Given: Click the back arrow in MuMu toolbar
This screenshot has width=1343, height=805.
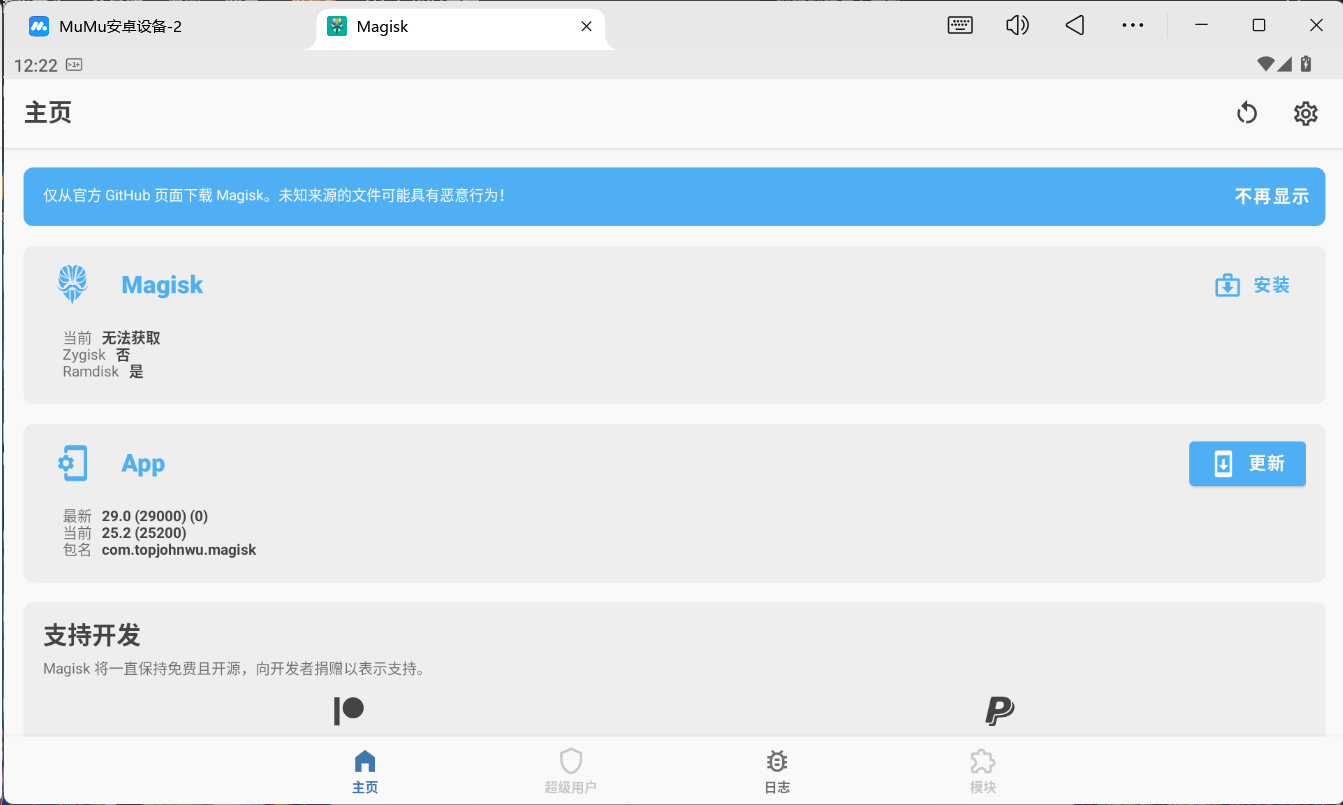Looking at the screenshot, I should [x=1074, y=25].
